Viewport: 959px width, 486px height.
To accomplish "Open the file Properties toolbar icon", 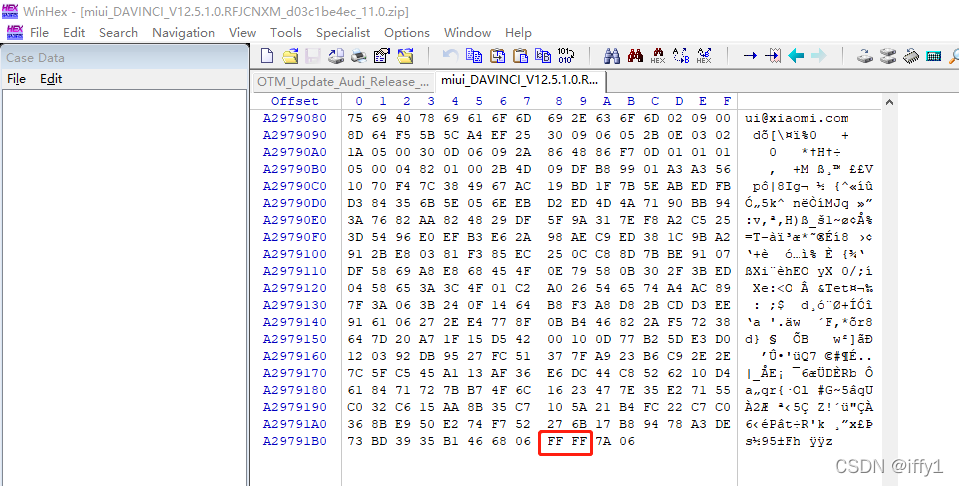I will click(x=382, y=56).
